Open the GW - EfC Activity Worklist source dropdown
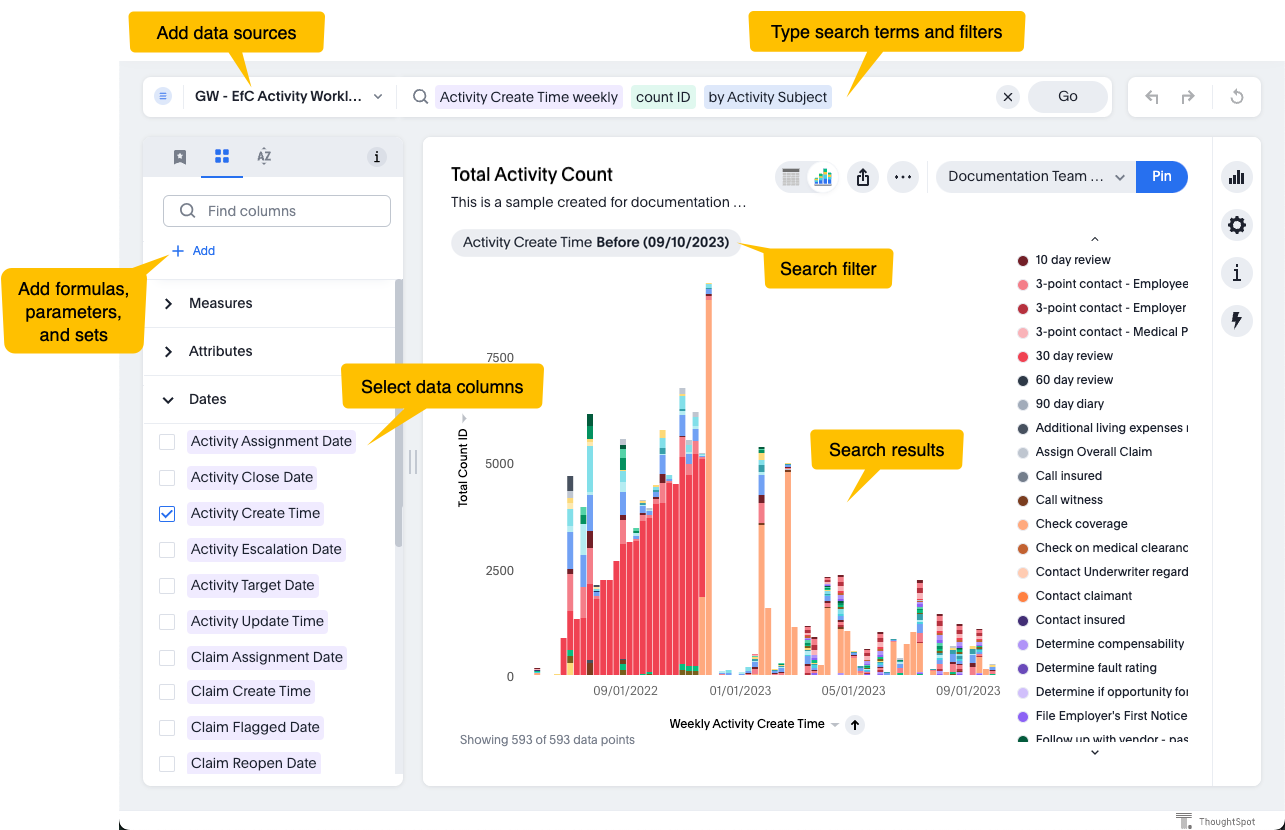Image resolution: width=1285 pixels, height=830 pixels. coord(378,96)
